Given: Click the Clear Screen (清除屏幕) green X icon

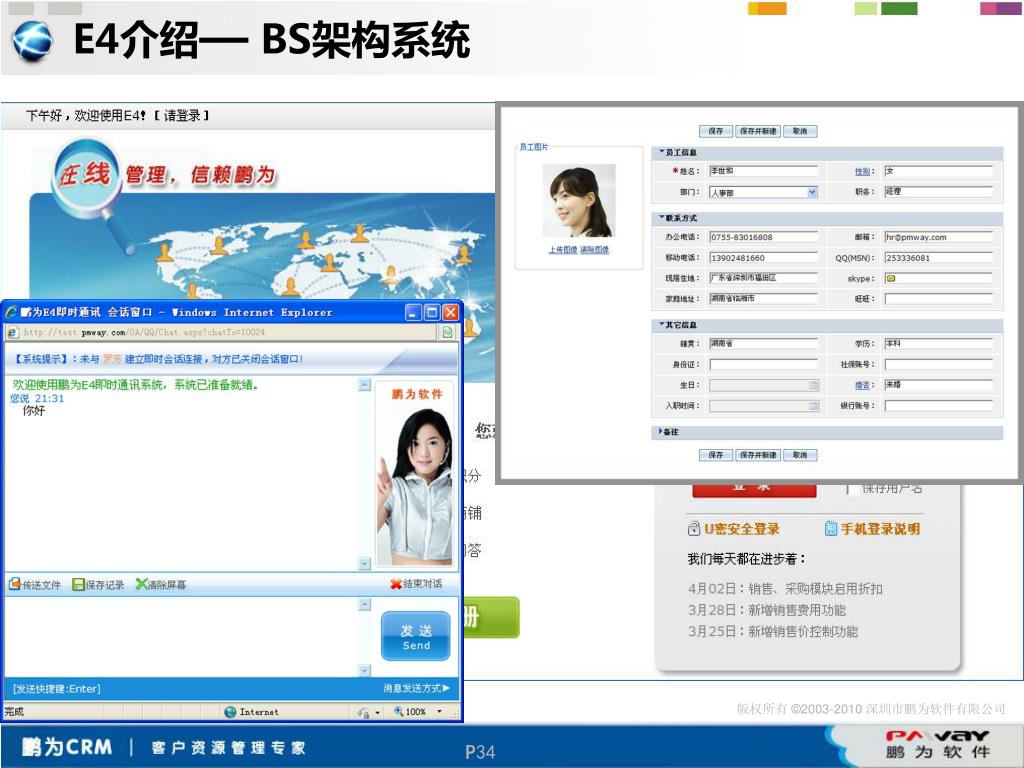Looking at the screenshot, I should coord(141,584).
